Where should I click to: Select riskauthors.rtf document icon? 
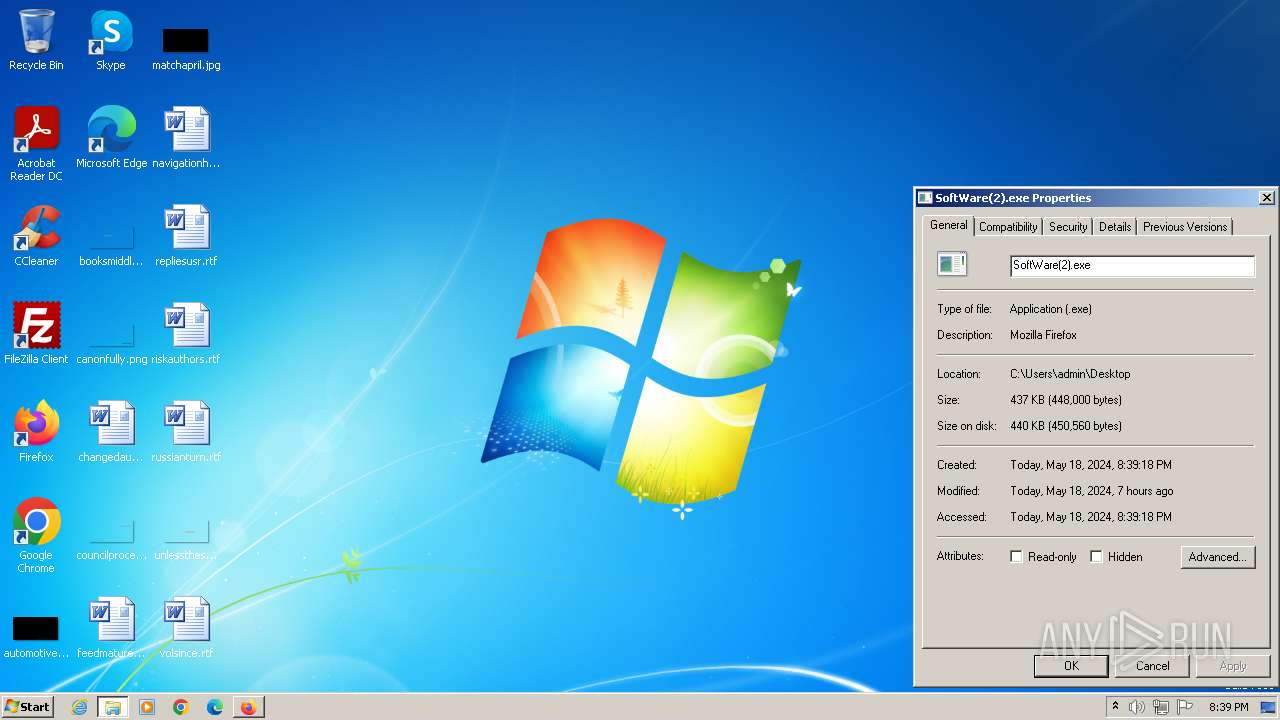coord(186,334)
